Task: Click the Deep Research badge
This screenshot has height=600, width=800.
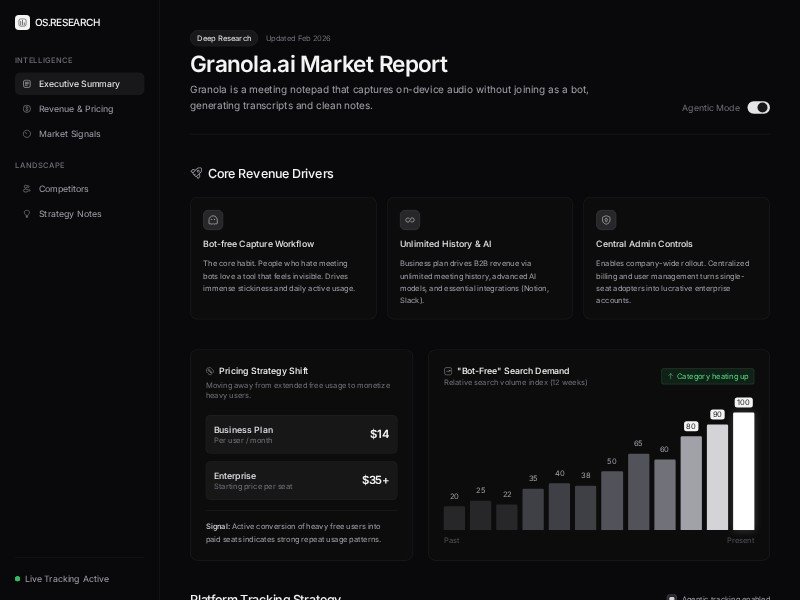Action: click(x=224, y=38)
